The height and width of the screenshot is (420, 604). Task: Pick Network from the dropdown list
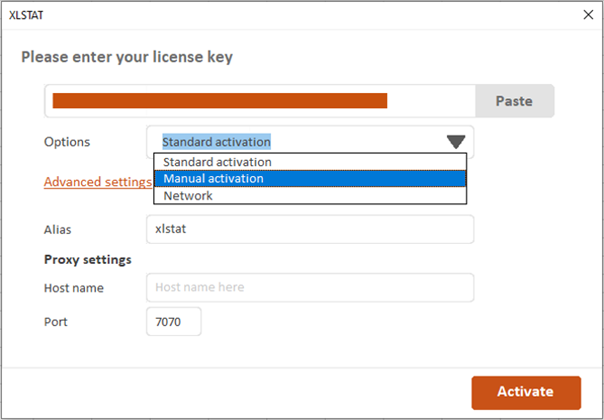click(188, 196)
